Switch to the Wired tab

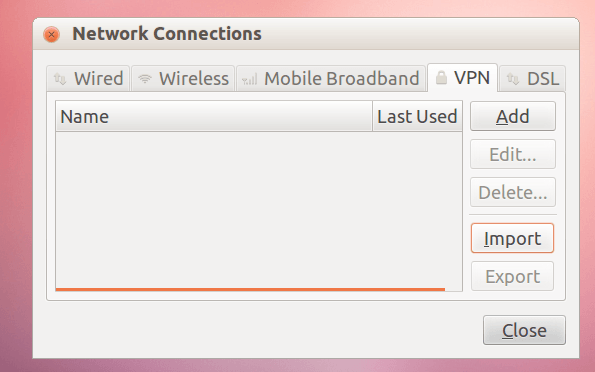[x=88, y=79]
